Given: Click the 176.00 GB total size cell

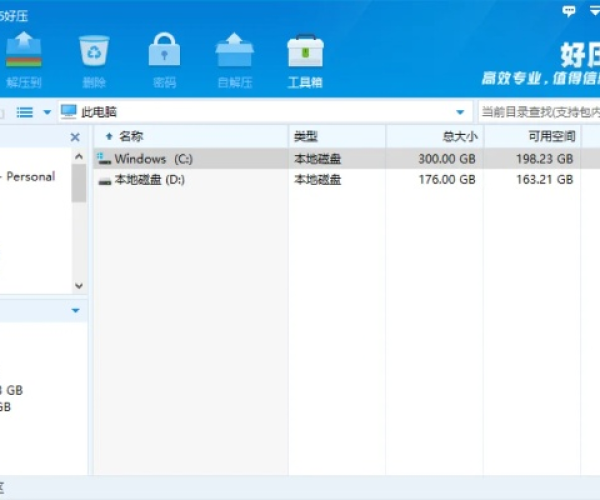Looking at the screenshot, I should 447,179.
